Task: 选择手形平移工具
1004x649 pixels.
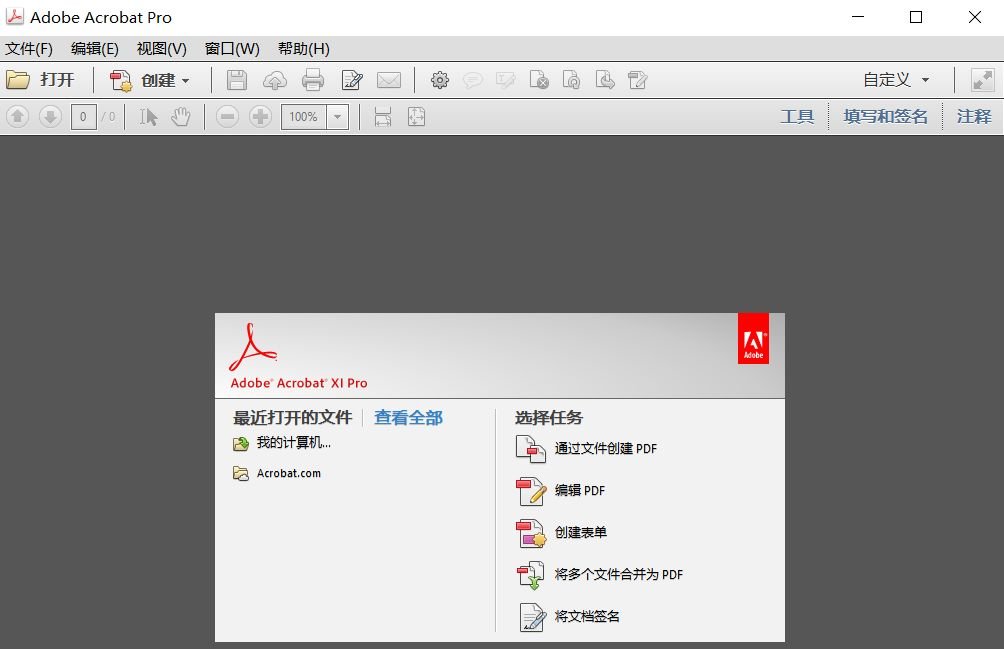Action: coord(181,116)
